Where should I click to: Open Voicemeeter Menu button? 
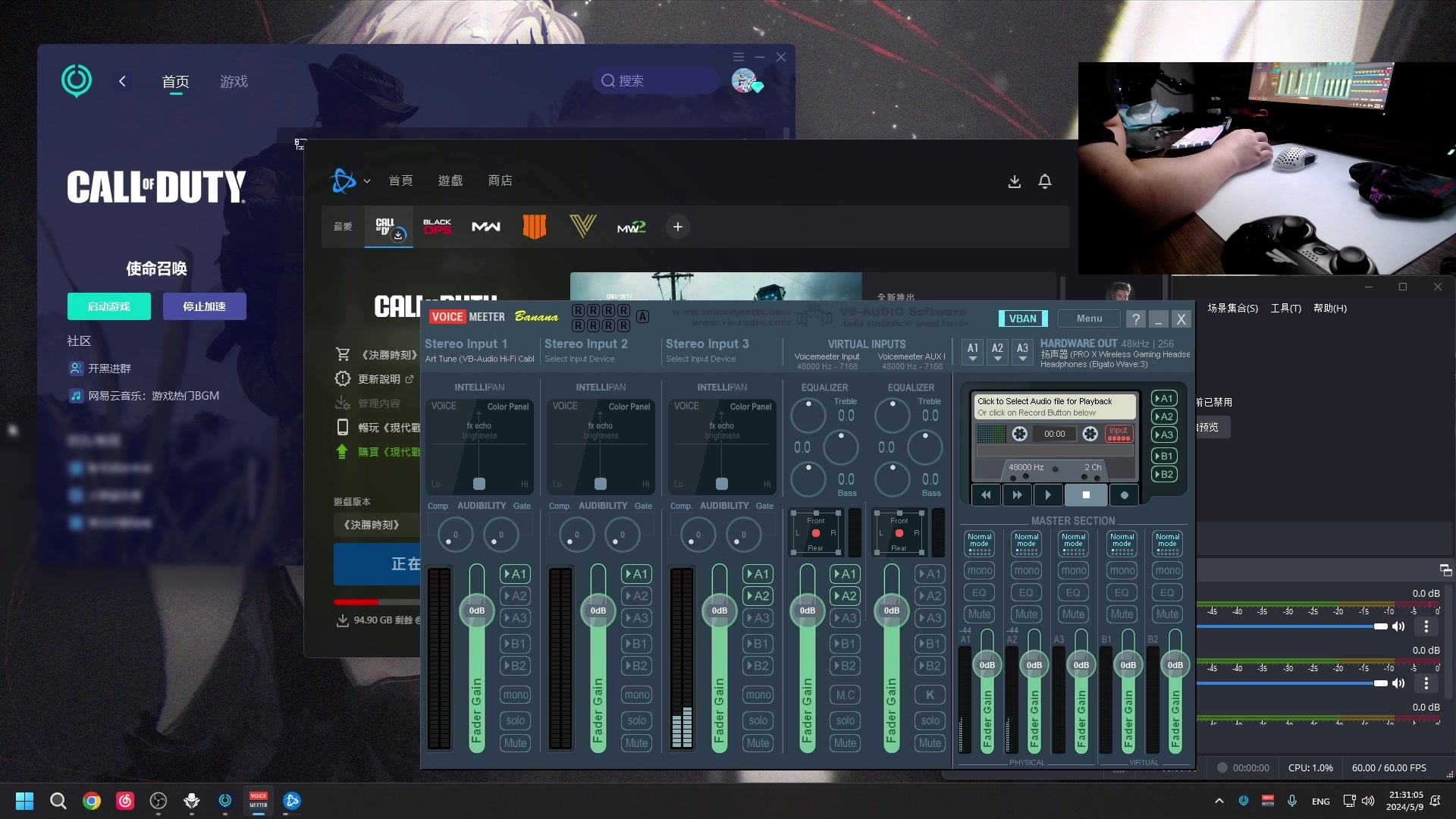[1089, 318]
